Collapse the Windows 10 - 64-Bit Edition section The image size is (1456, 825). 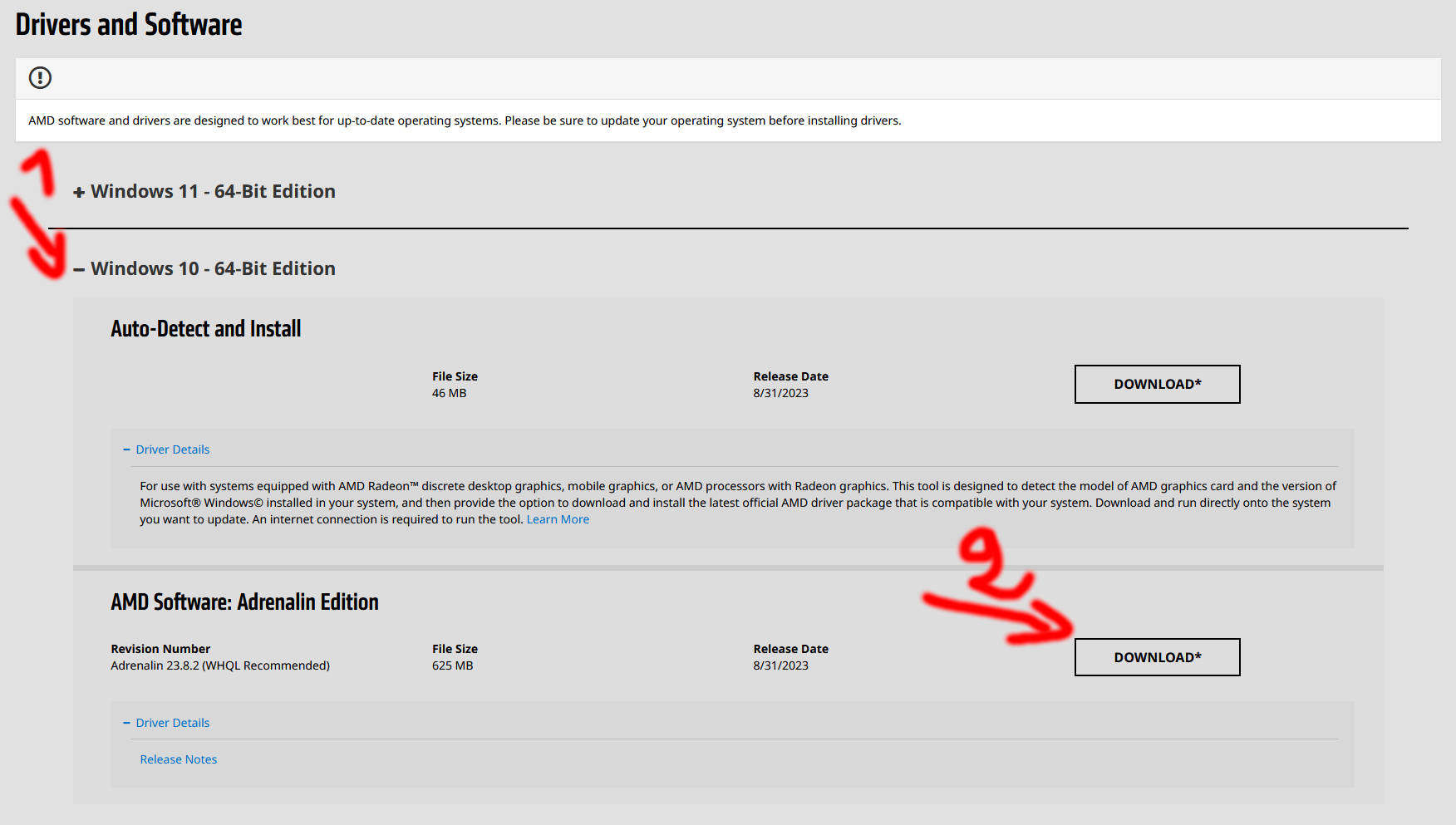[x=213, y=268]
